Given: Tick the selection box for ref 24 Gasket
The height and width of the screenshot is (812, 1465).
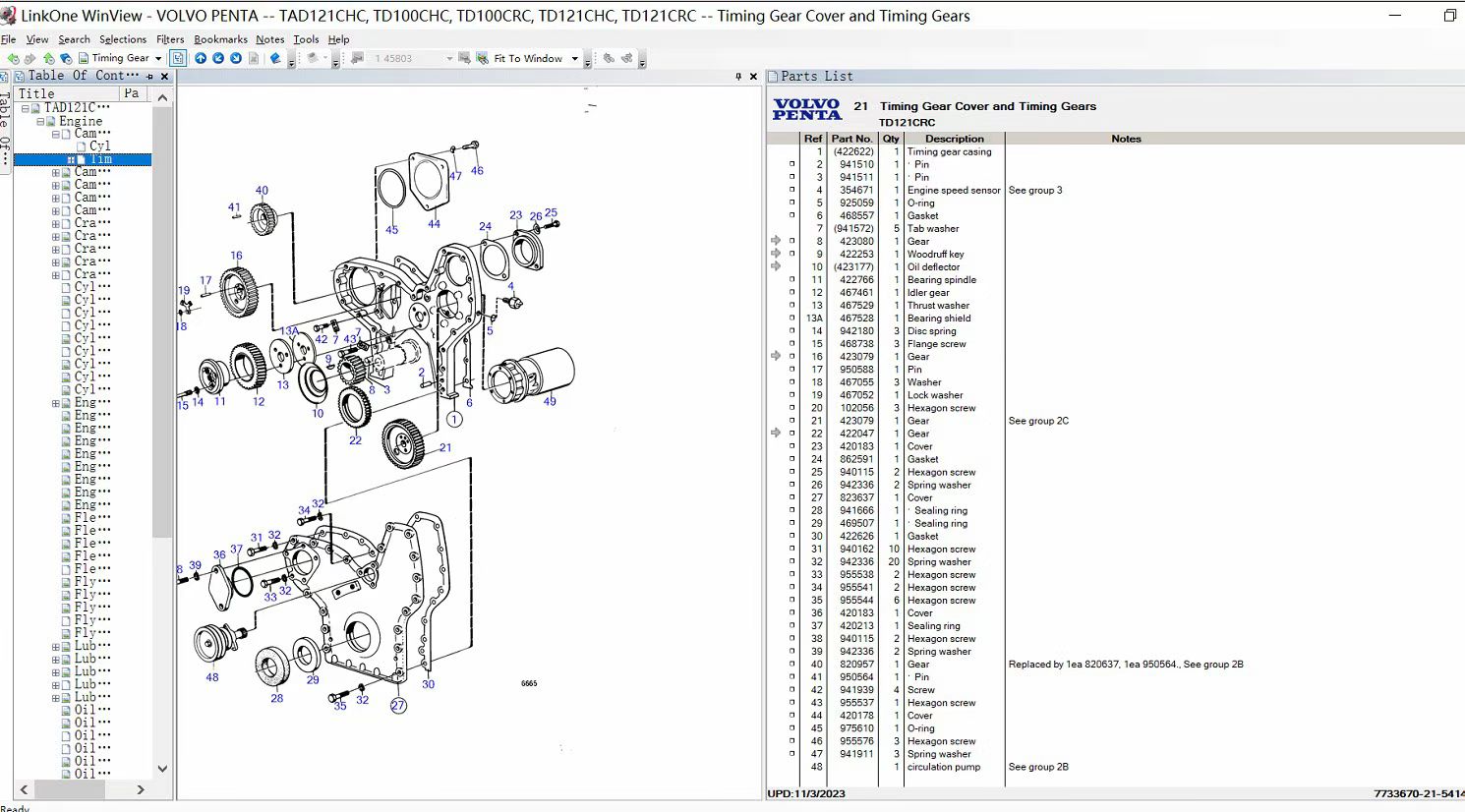Looking at the screenshot, I should pyautogui.click(x=791, y=459).
